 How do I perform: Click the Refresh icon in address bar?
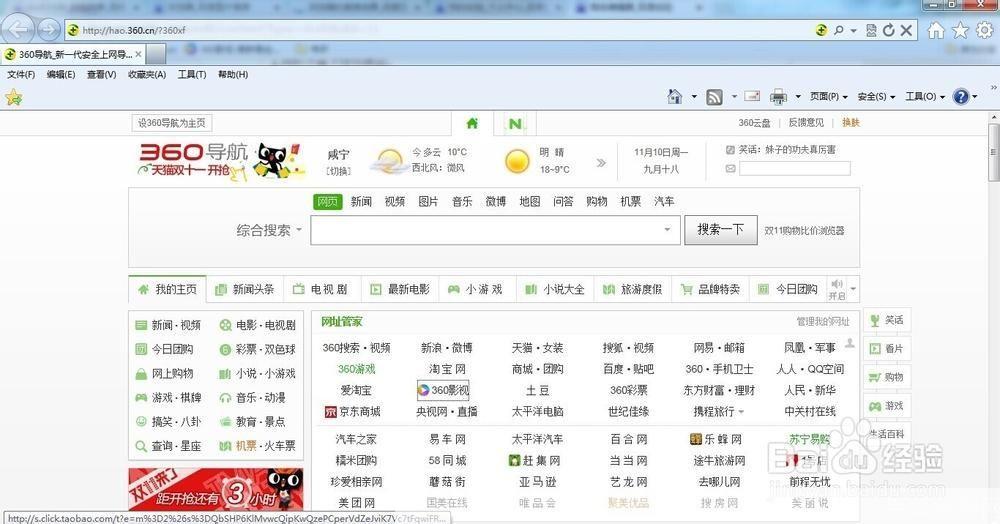888,30
